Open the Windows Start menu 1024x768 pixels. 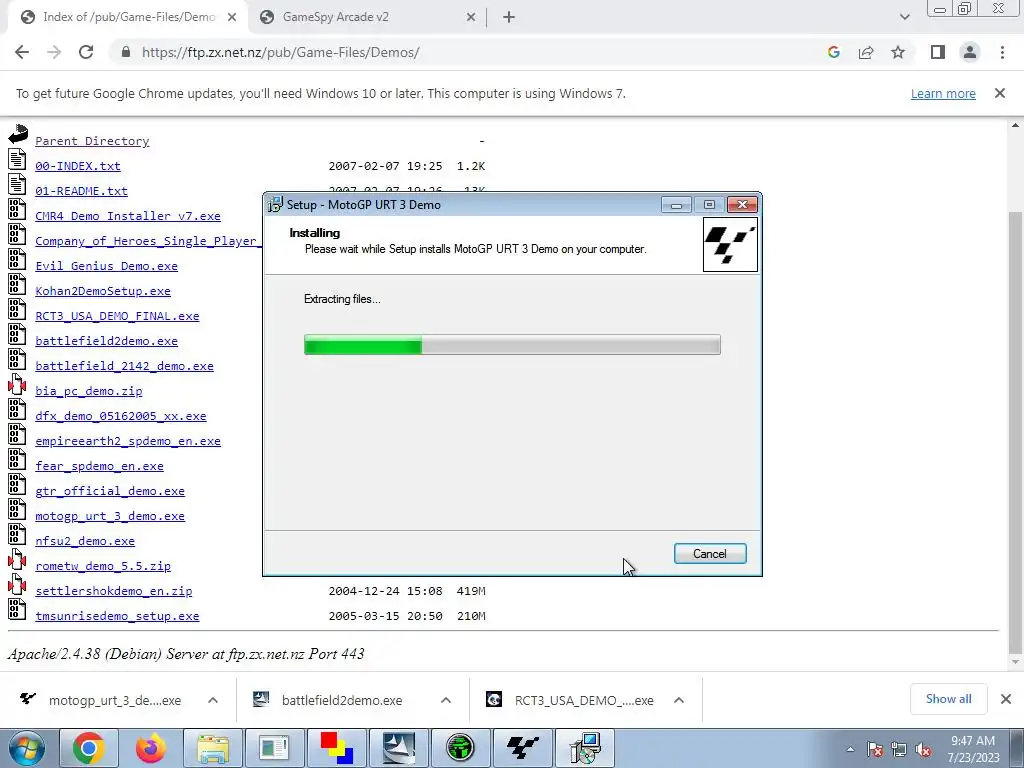pyautogui.click(x=27, y=748)
